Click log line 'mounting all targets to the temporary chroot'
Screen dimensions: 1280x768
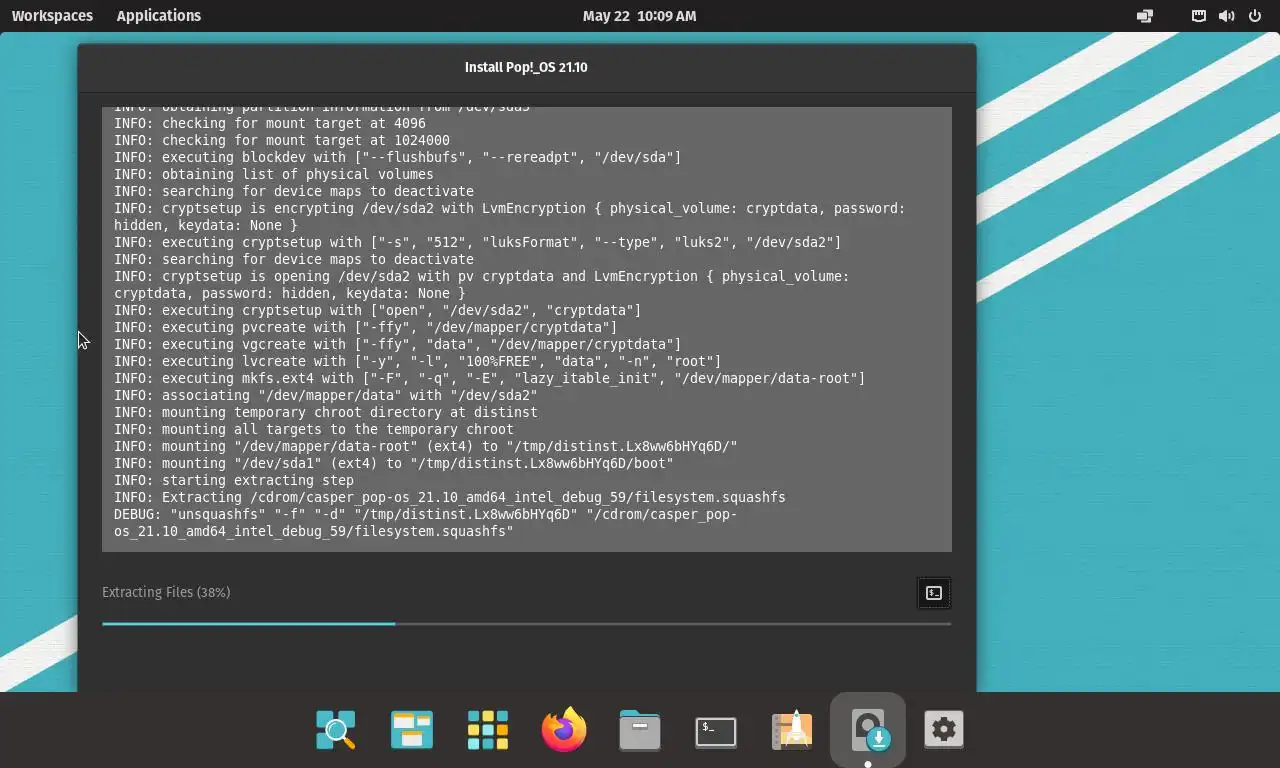point(314,429)
